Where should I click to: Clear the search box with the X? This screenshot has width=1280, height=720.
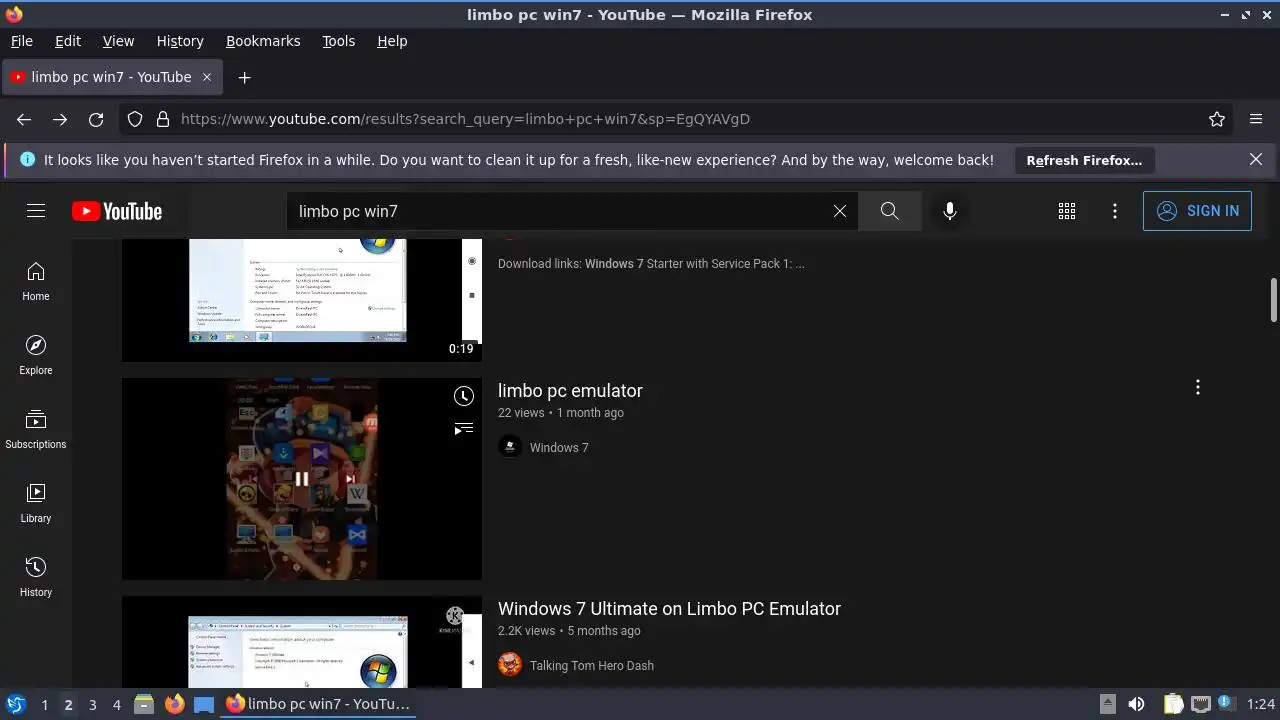[840, 211]
